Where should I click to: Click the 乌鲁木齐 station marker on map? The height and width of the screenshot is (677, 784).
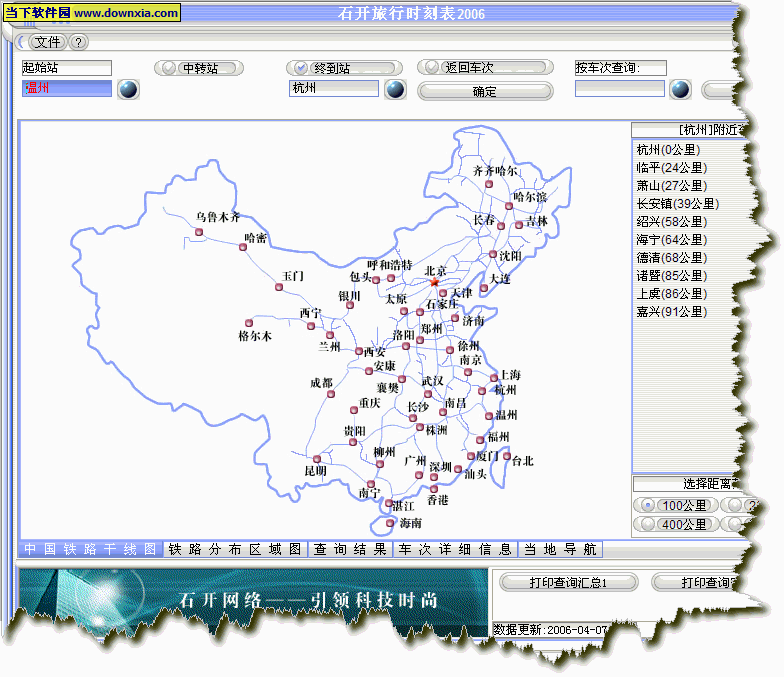197,236
